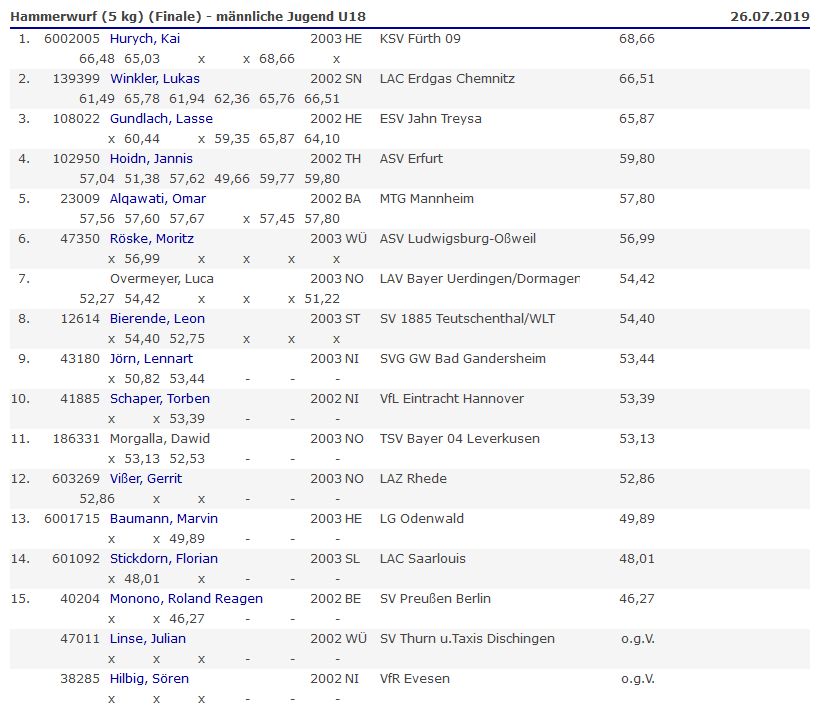The height and width of the screenshot is (713, 822).
Task: Open Roland Reagen Monono link
Action: click(x=186, y=599)
